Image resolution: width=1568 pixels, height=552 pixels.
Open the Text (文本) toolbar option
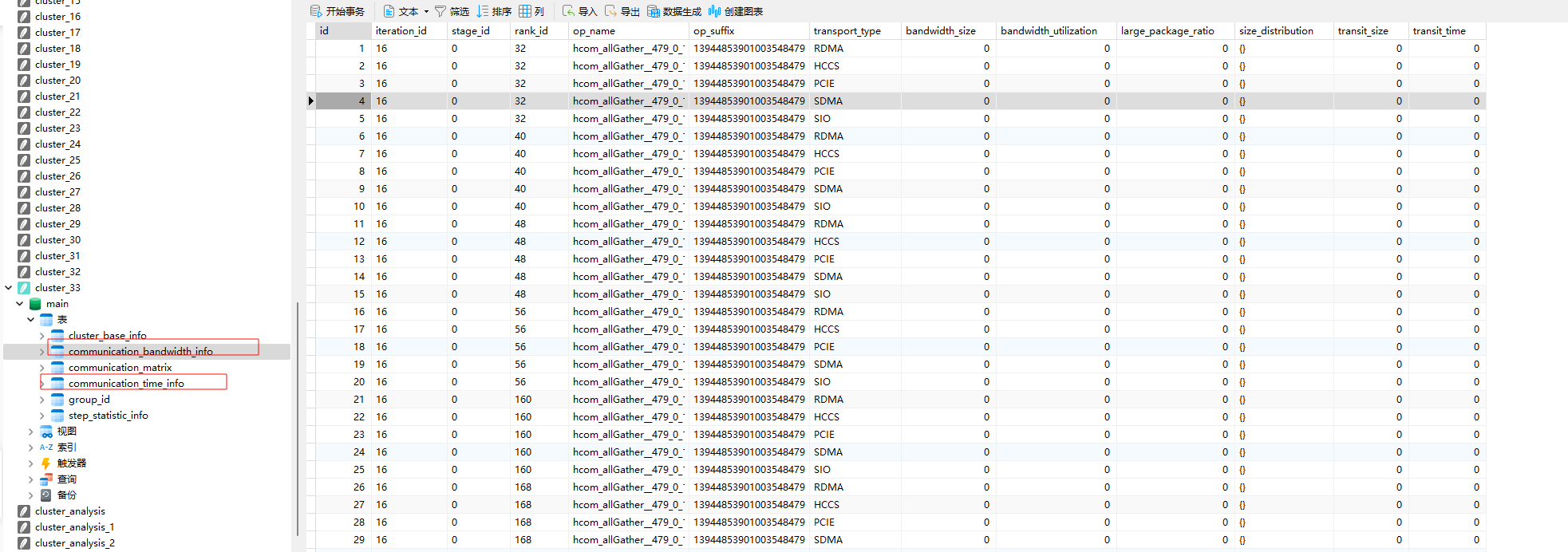point(400,11)
